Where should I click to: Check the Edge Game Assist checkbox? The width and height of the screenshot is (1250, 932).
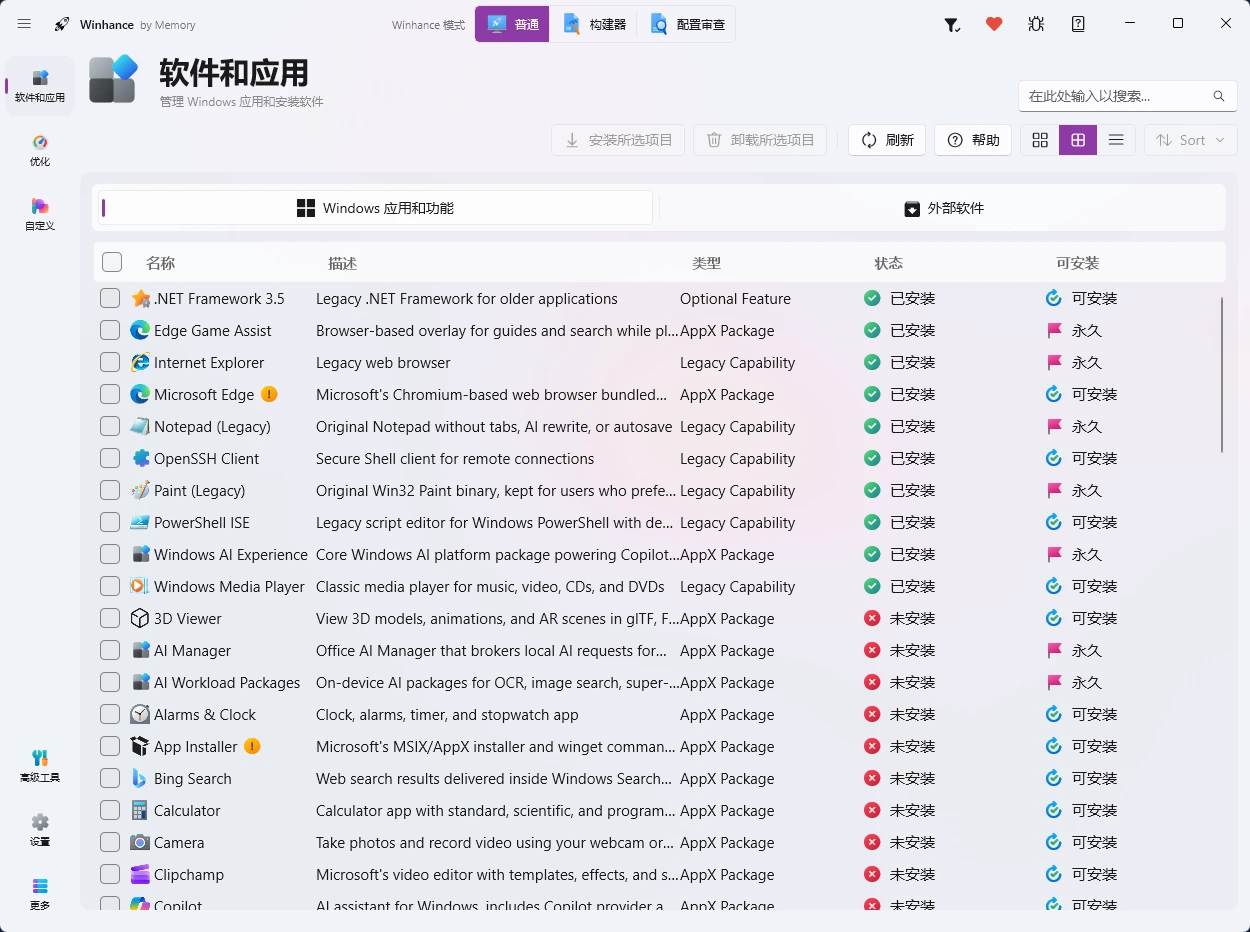[110, 330]
